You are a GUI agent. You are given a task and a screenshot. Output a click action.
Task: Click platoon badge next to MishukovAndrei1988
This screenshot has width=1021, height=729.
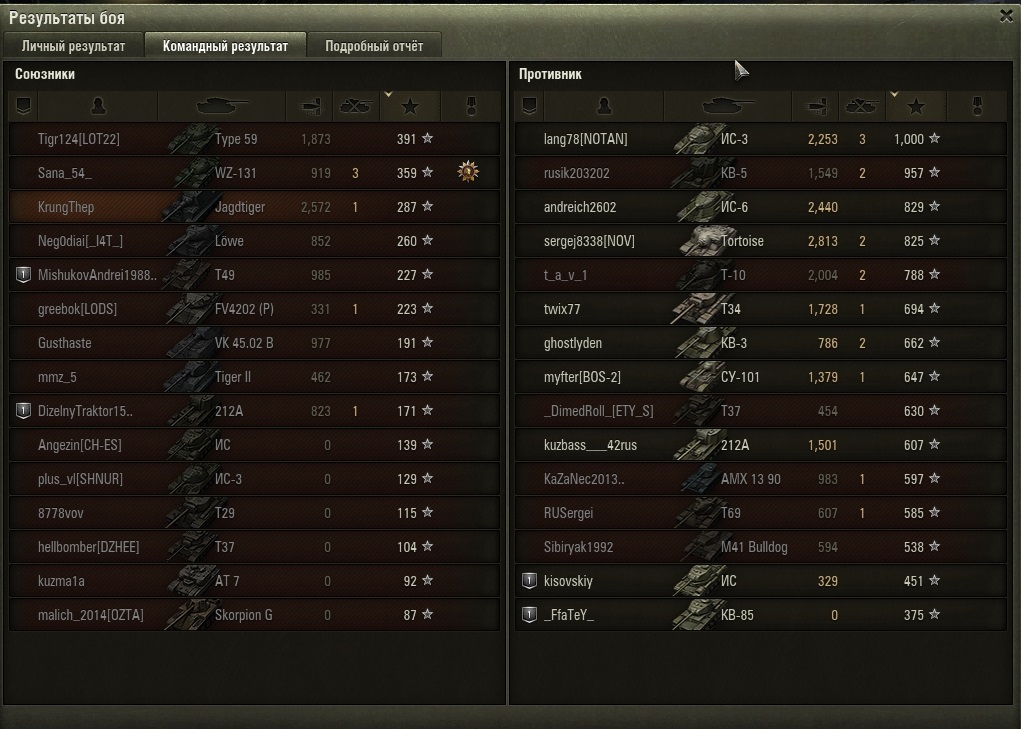(x=23, y=275)
